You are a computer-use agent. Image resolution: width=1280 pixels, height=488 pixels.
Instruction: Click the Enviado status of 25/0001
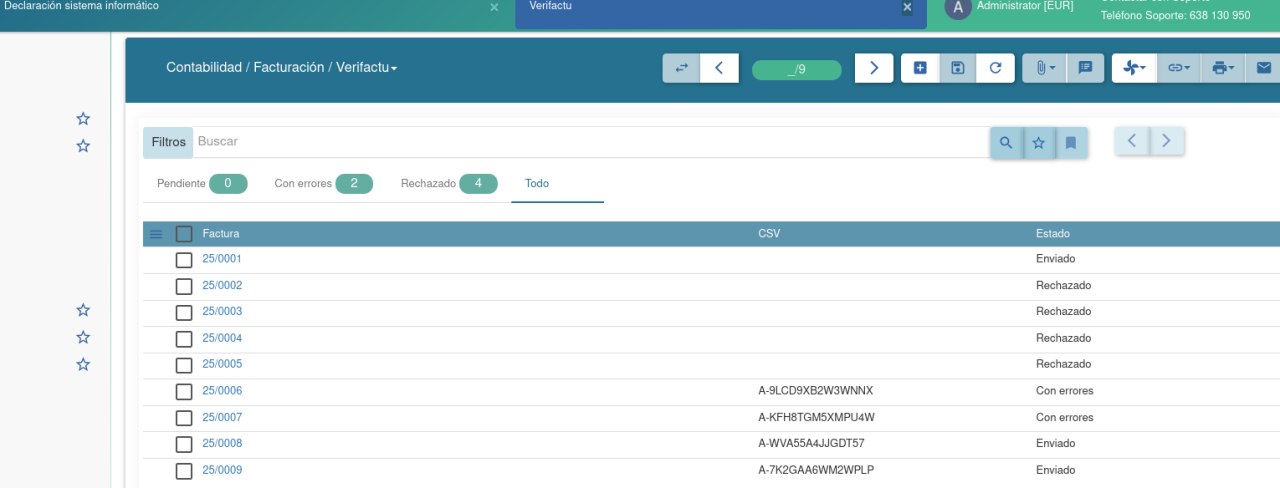pos(1056,259)
